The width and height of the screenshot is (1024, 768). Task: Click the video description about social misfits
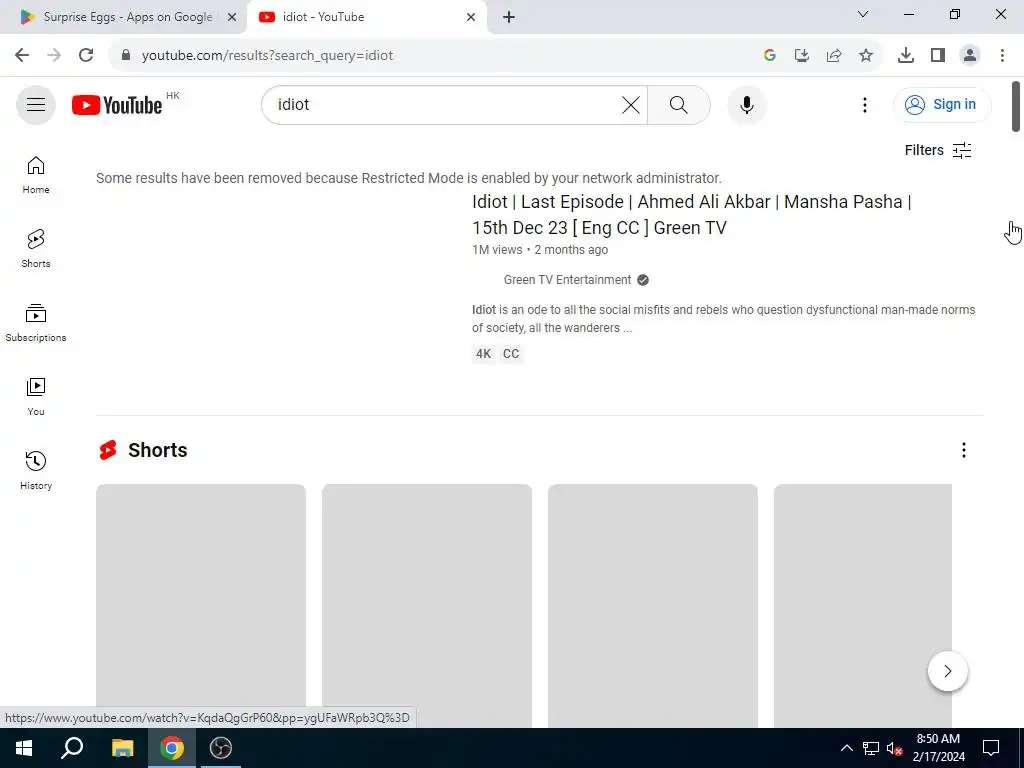pyautogui.click(x=724, y=319)
